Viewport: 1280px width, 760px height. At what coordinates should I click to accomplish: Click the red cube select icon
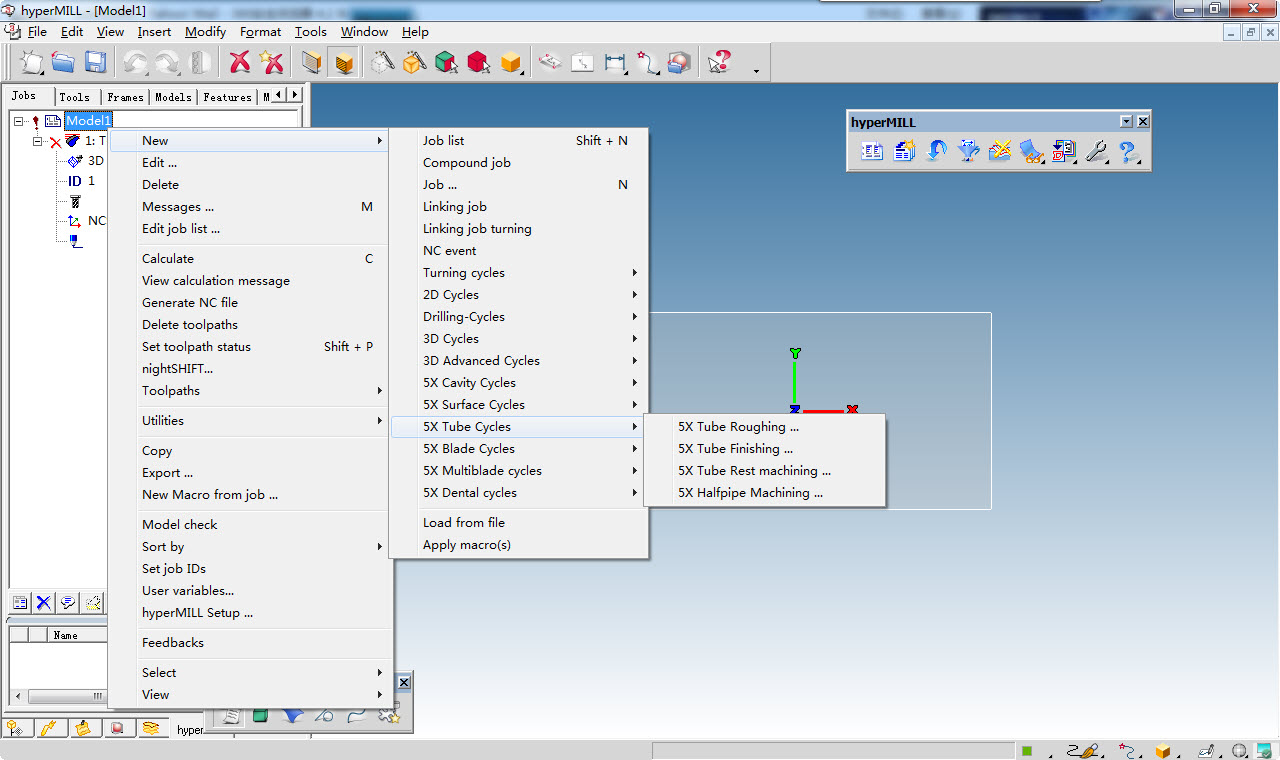tap(479, 63)
